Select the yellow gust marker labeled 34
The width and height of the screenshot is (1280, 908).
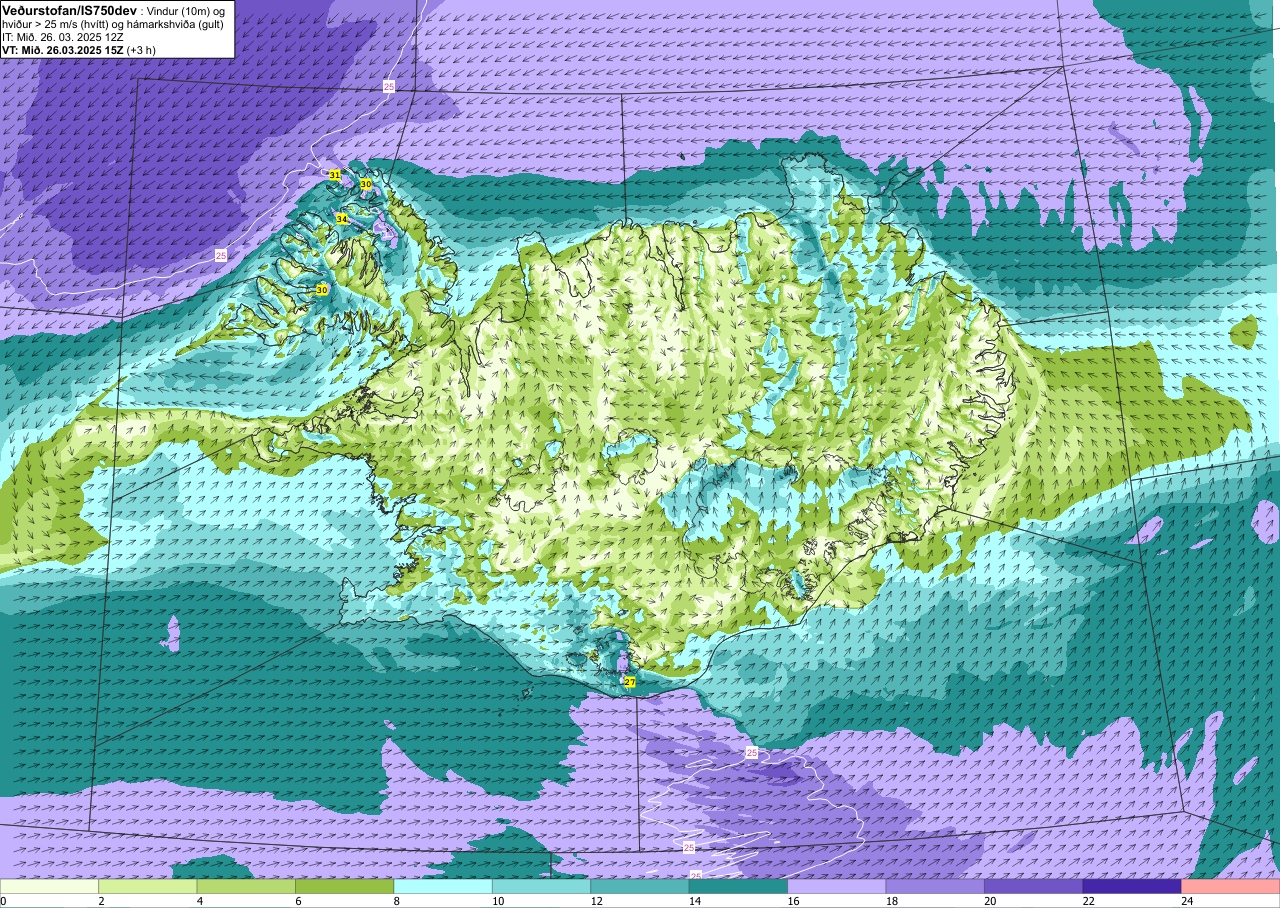(342, 218)
